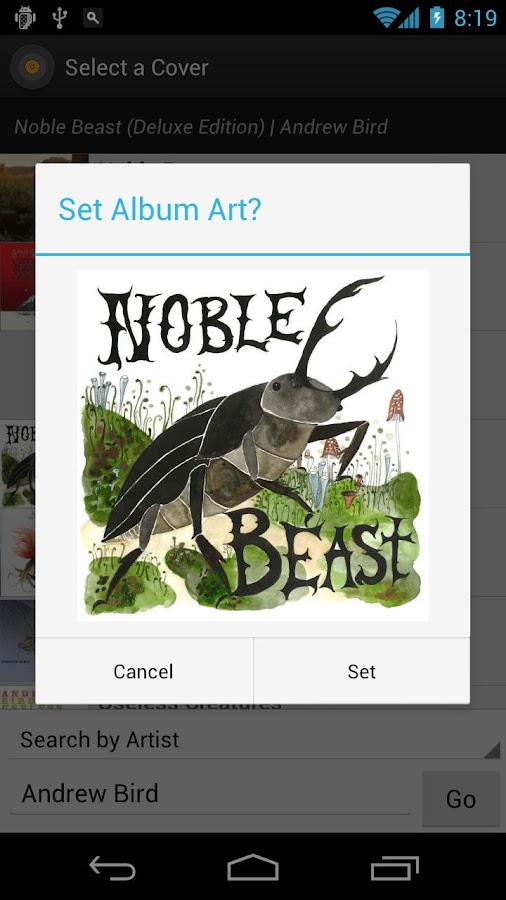Tap the Go search button
The width and height of the screenshot is (506, 900).
(x=461, y=798)
